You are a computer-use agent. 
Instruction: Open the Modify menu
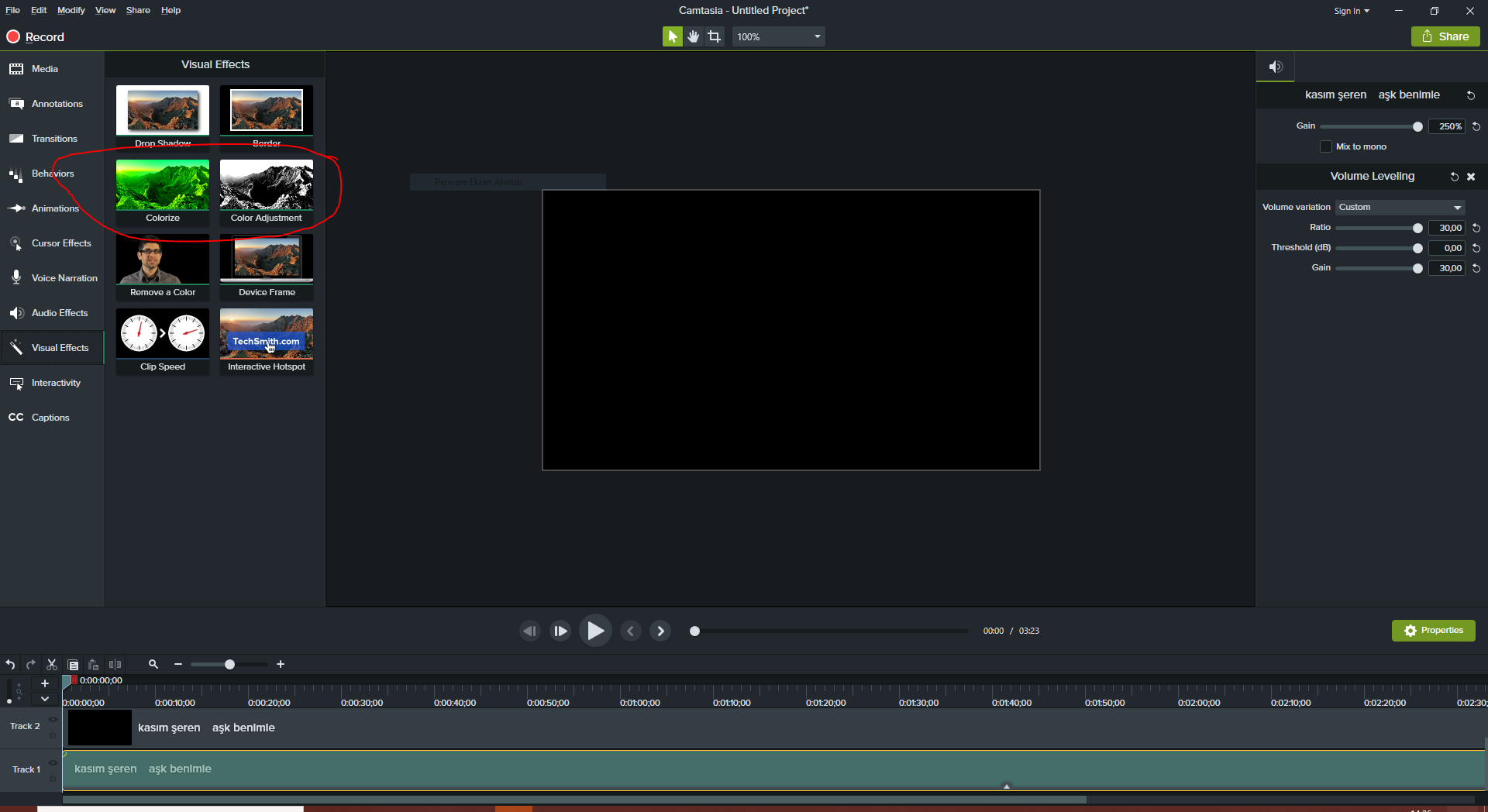(x=71, y=10)
